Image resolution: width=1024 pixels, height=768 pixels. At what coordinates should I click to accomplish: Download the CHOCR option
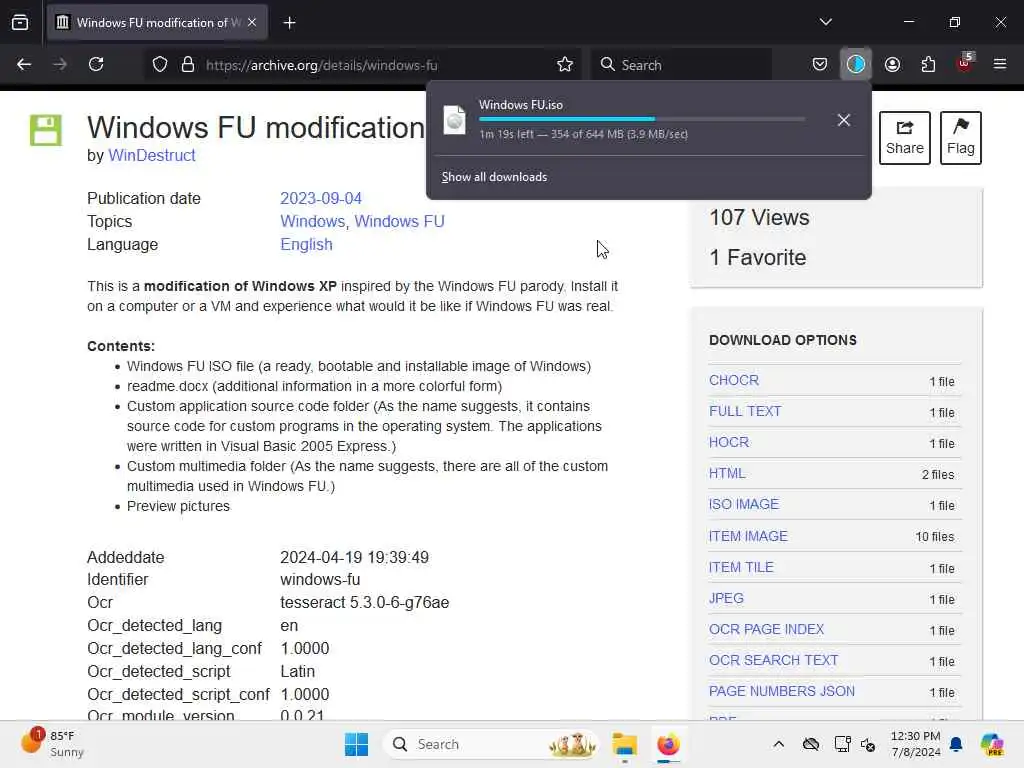(733, 380)
